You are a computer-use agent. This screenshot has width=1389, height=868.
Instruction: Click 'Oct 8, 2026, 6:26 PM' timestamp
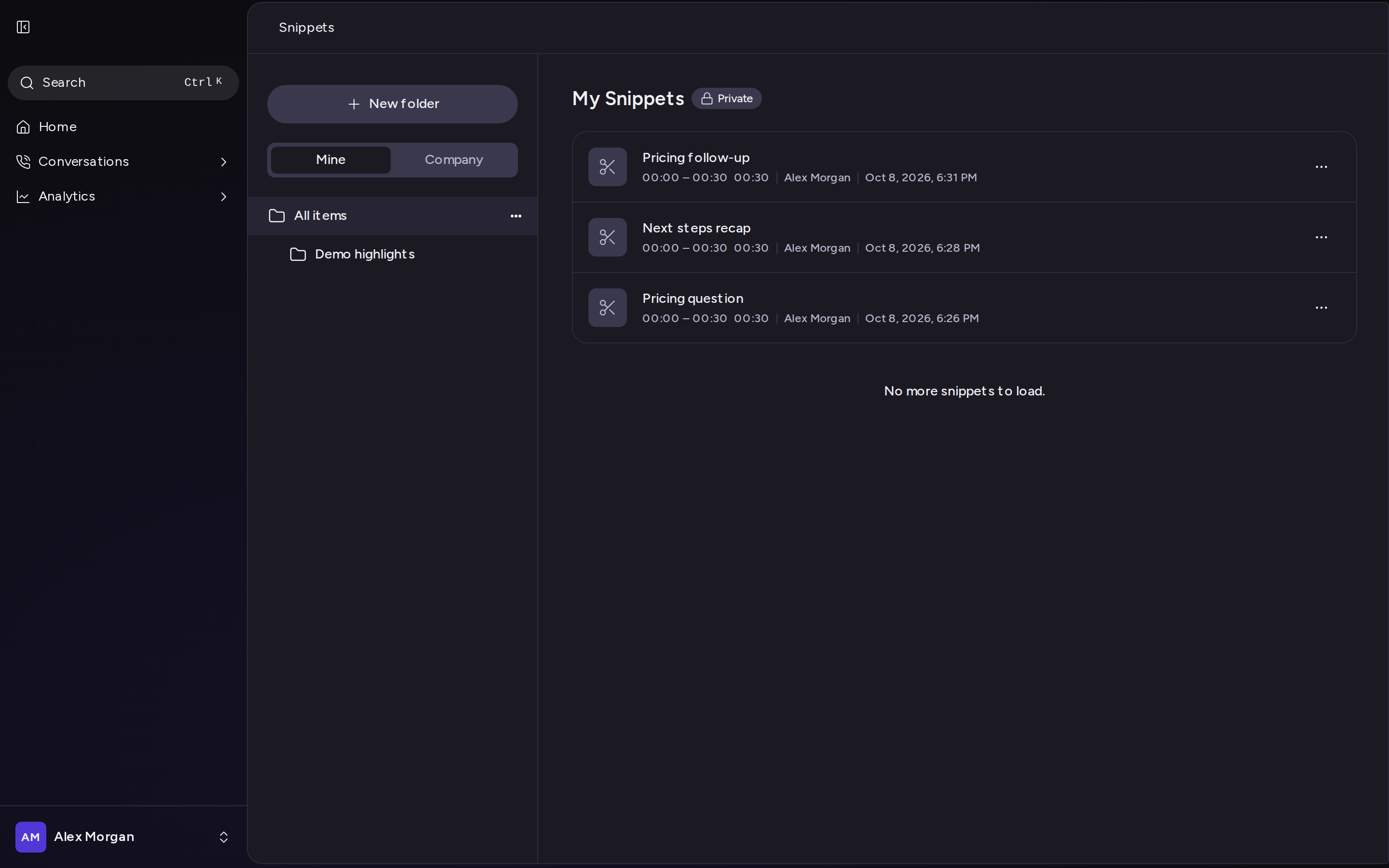pyautogui.click(x=921, y=319)
